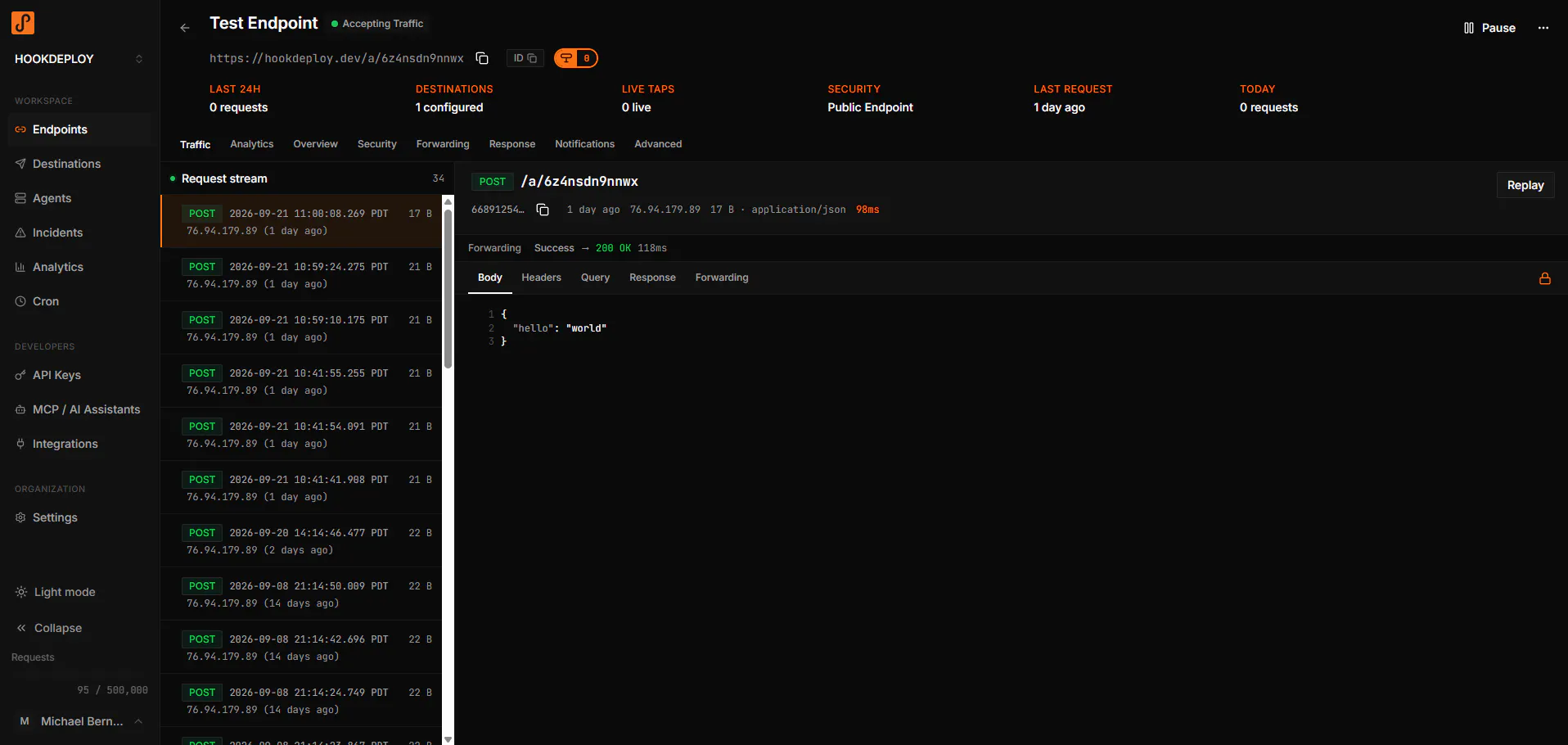
Task: Select the request at 10:41:55.255 PDT
Action: (302, 381)
